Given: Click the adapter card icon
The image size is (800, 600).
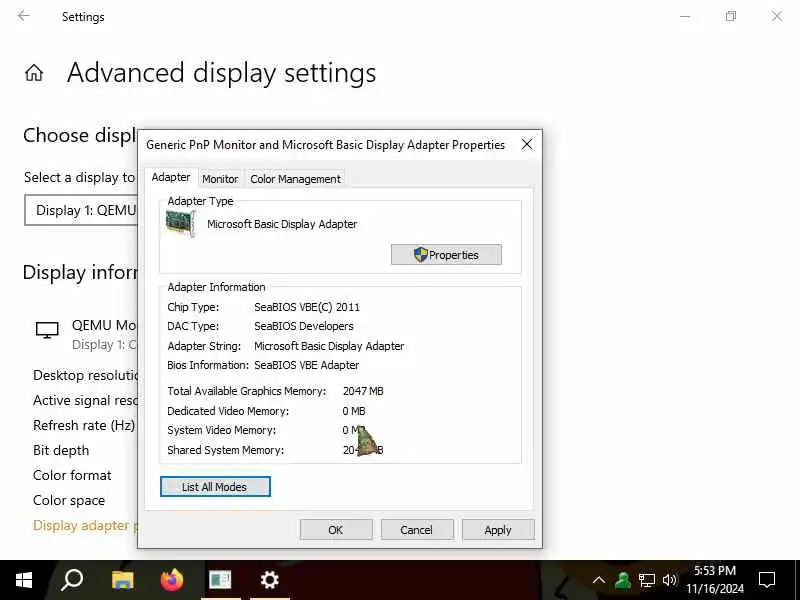Looking at the screenshot, I should 181,224.
